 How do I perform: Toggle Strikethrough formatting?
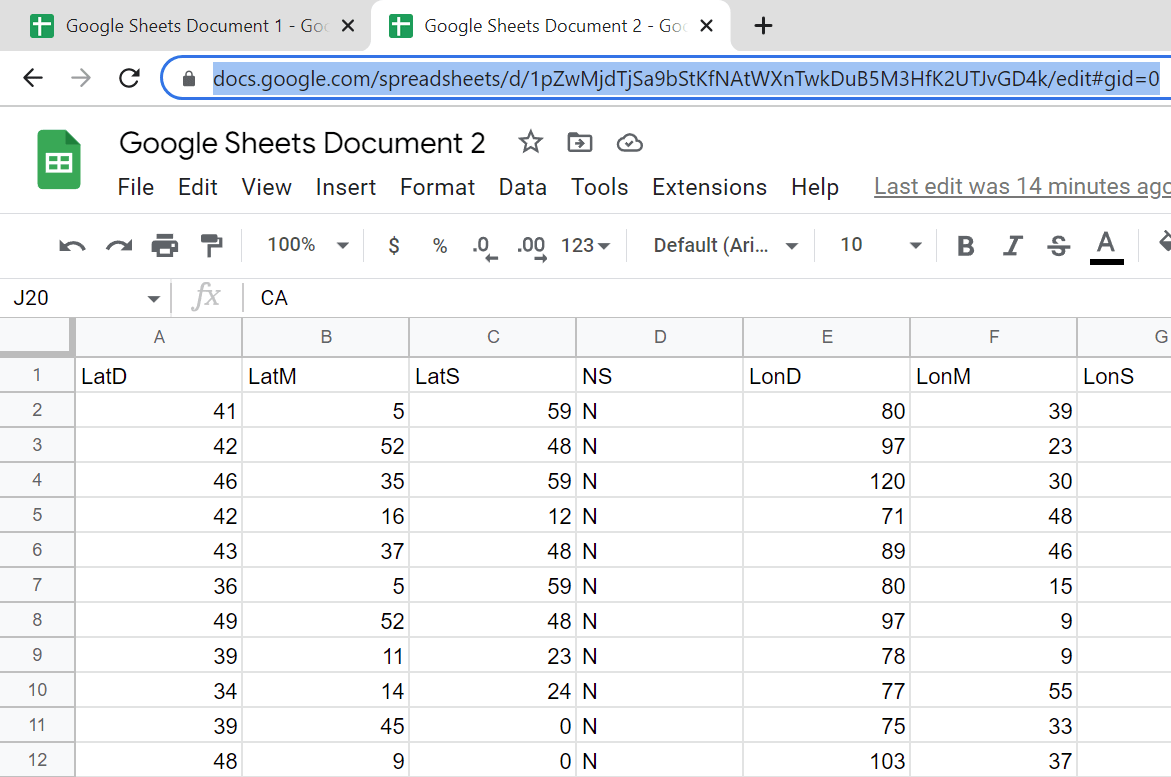coord(1058,246)
